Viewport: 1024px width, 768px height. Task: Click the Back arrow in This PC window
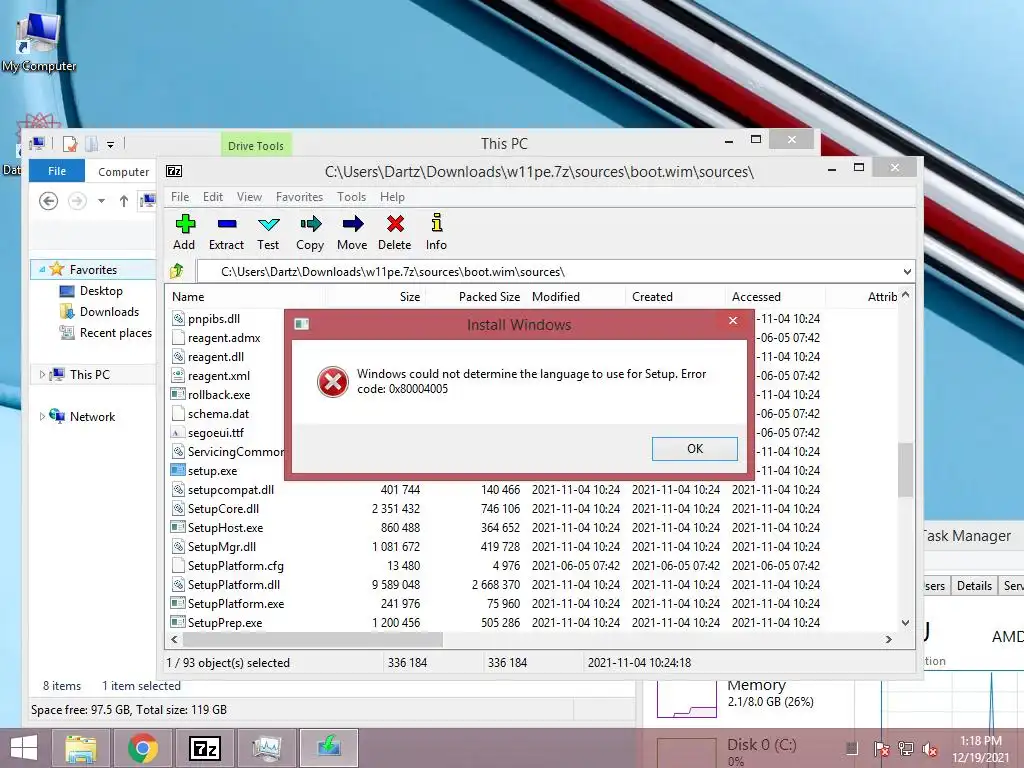(x=48, y=200)
